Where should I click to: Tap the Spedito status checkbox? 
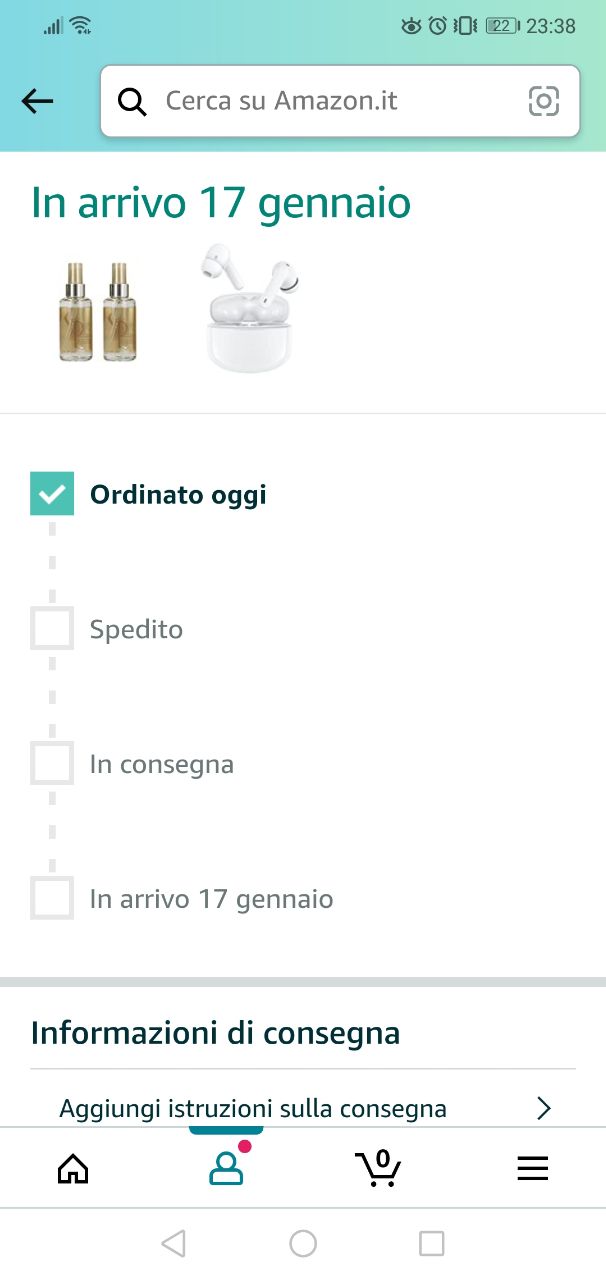pos(52,628)
